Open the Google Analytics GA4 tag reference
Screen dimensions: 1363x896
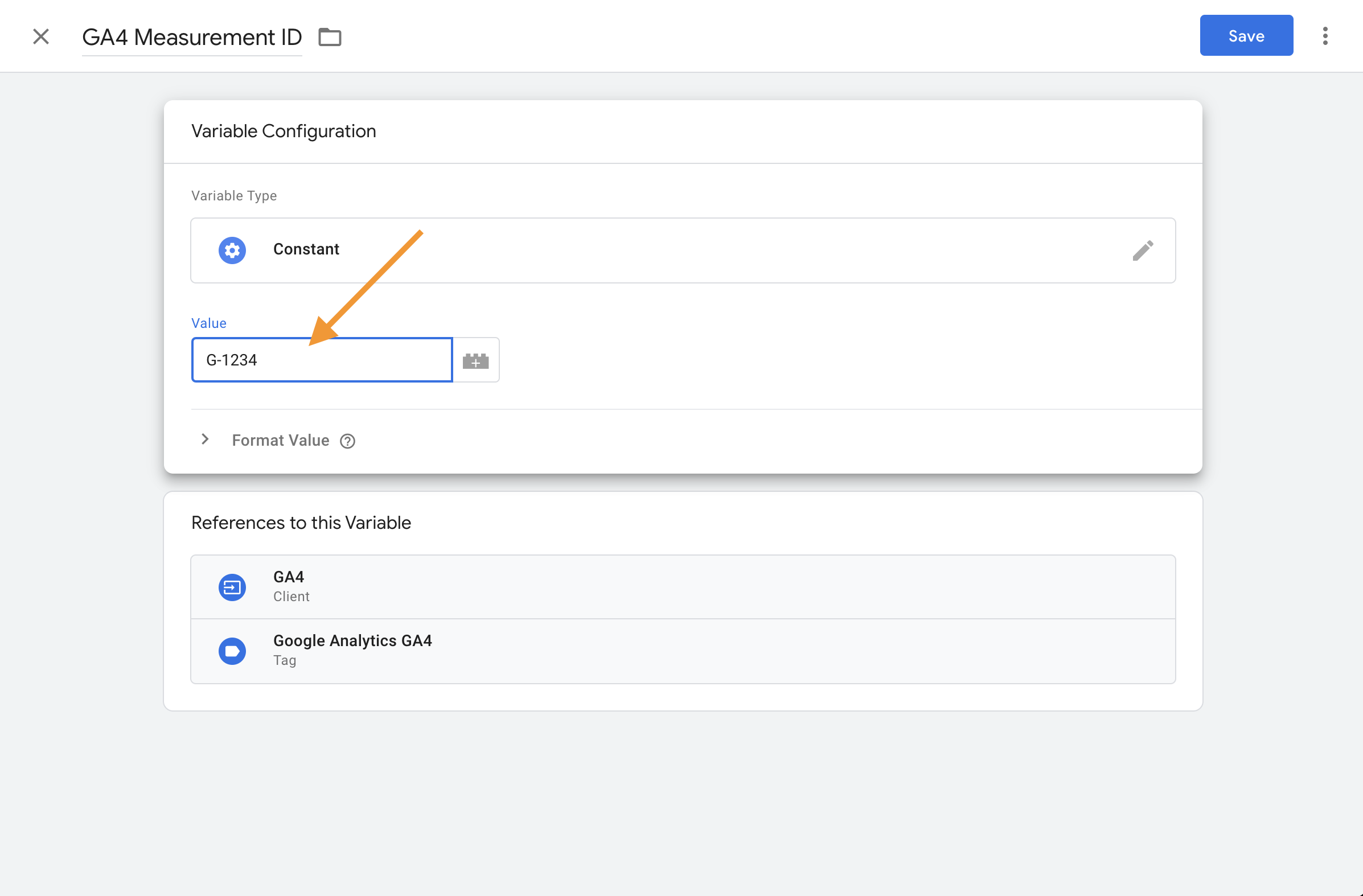[x=683, y=651]
